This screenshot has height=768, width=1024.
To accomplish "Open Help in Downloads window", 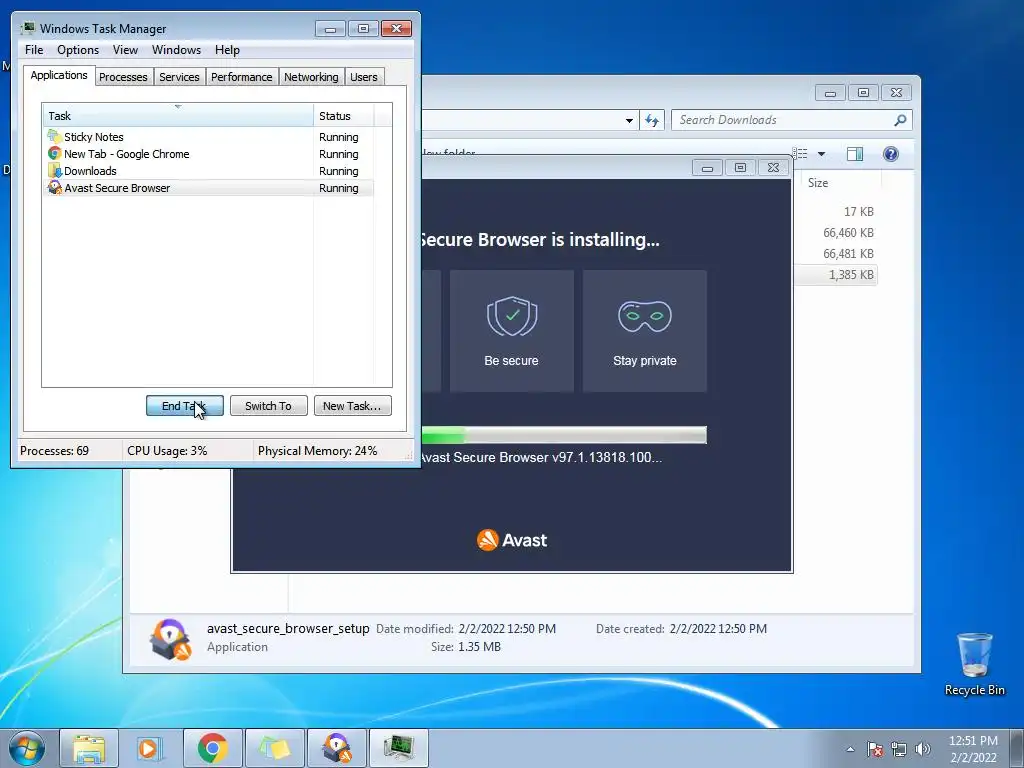I will pyautogui.click(x=891, y=153).
